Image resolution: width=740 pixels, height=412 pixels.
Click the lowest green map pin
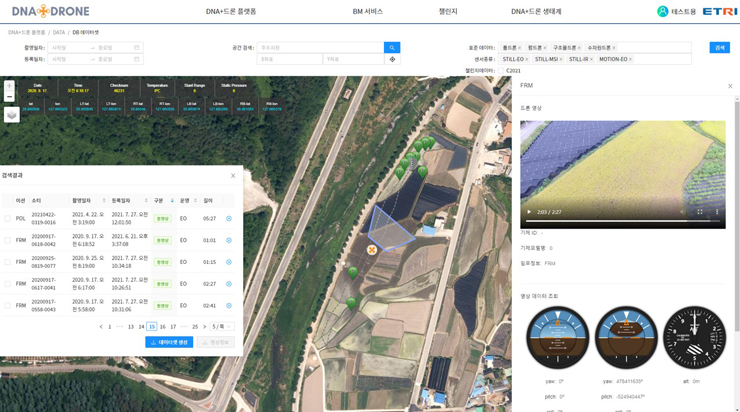click(x=351, y=303)
